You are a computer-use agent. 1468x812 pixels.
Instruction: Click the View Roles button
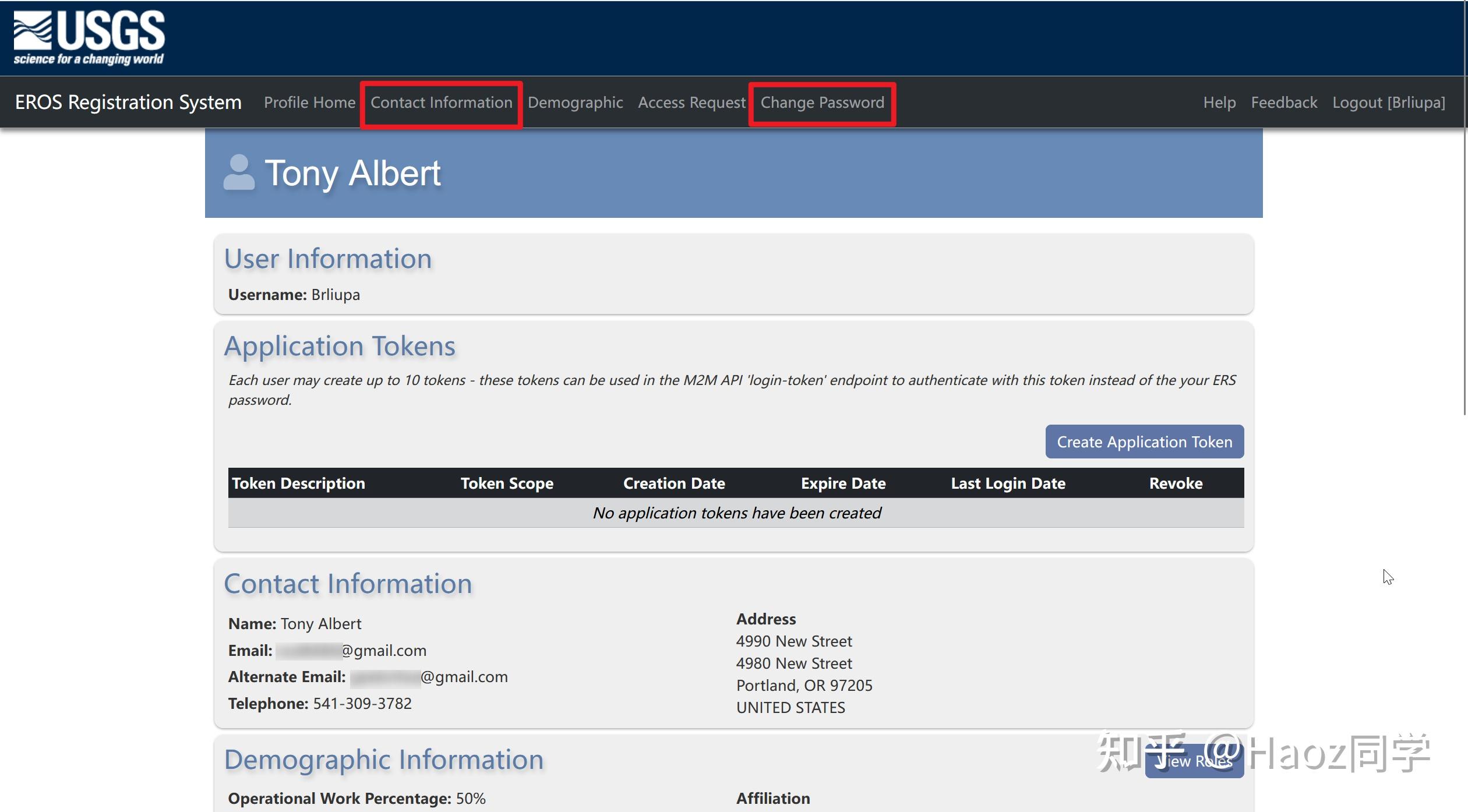(x=1194, y=761)
